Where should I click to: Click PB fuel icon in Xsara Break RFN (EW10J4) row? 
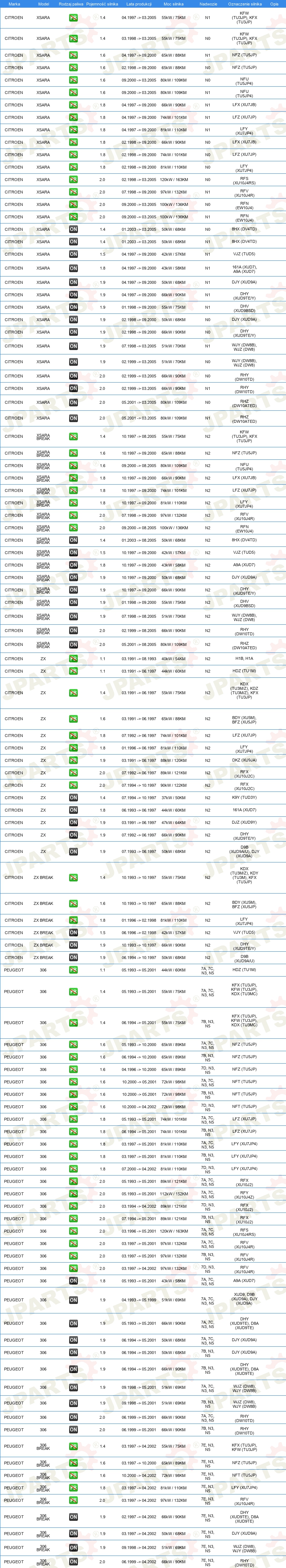73,528
